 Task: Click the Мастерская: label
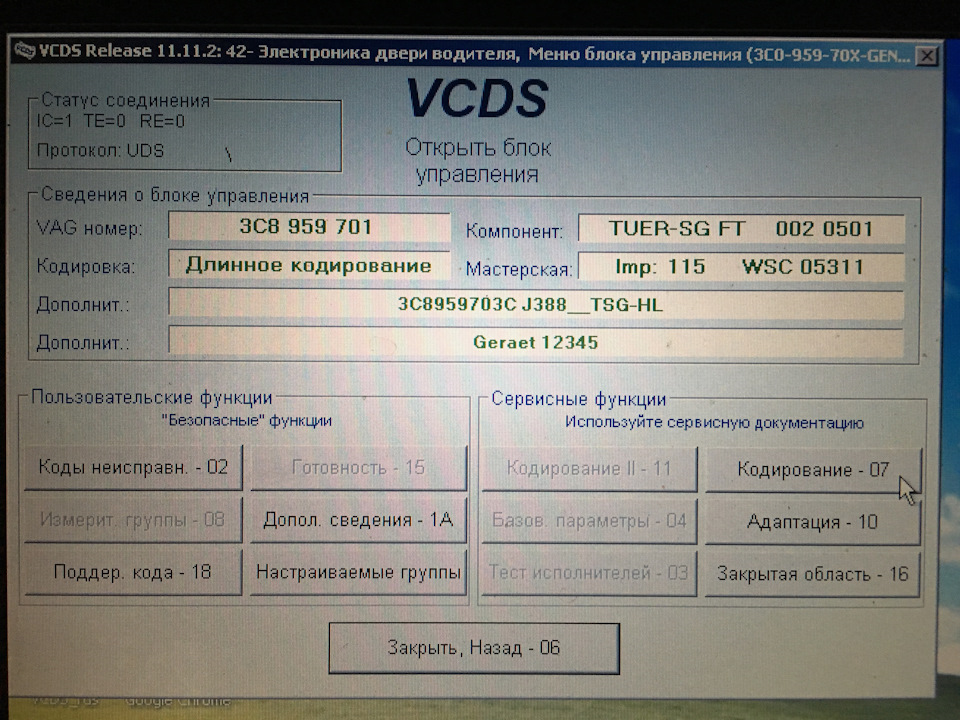click(x=519, y=269)
